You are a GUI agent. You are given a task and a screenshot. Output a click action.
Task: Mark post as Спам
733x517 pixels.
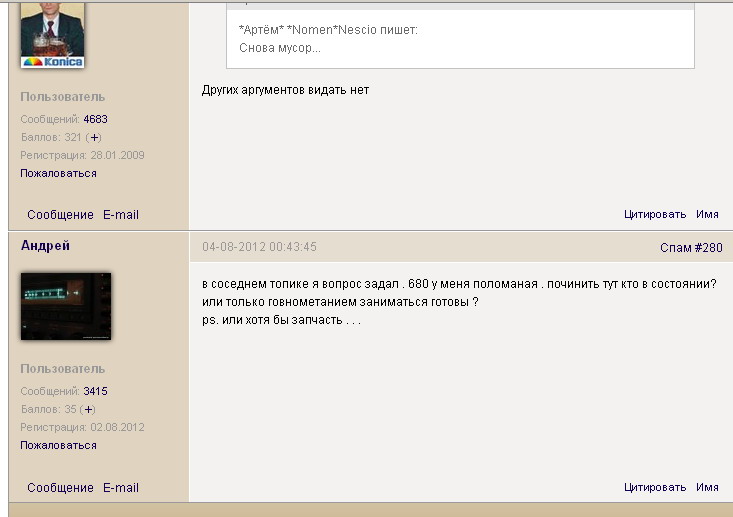click(x=675, y=247)
